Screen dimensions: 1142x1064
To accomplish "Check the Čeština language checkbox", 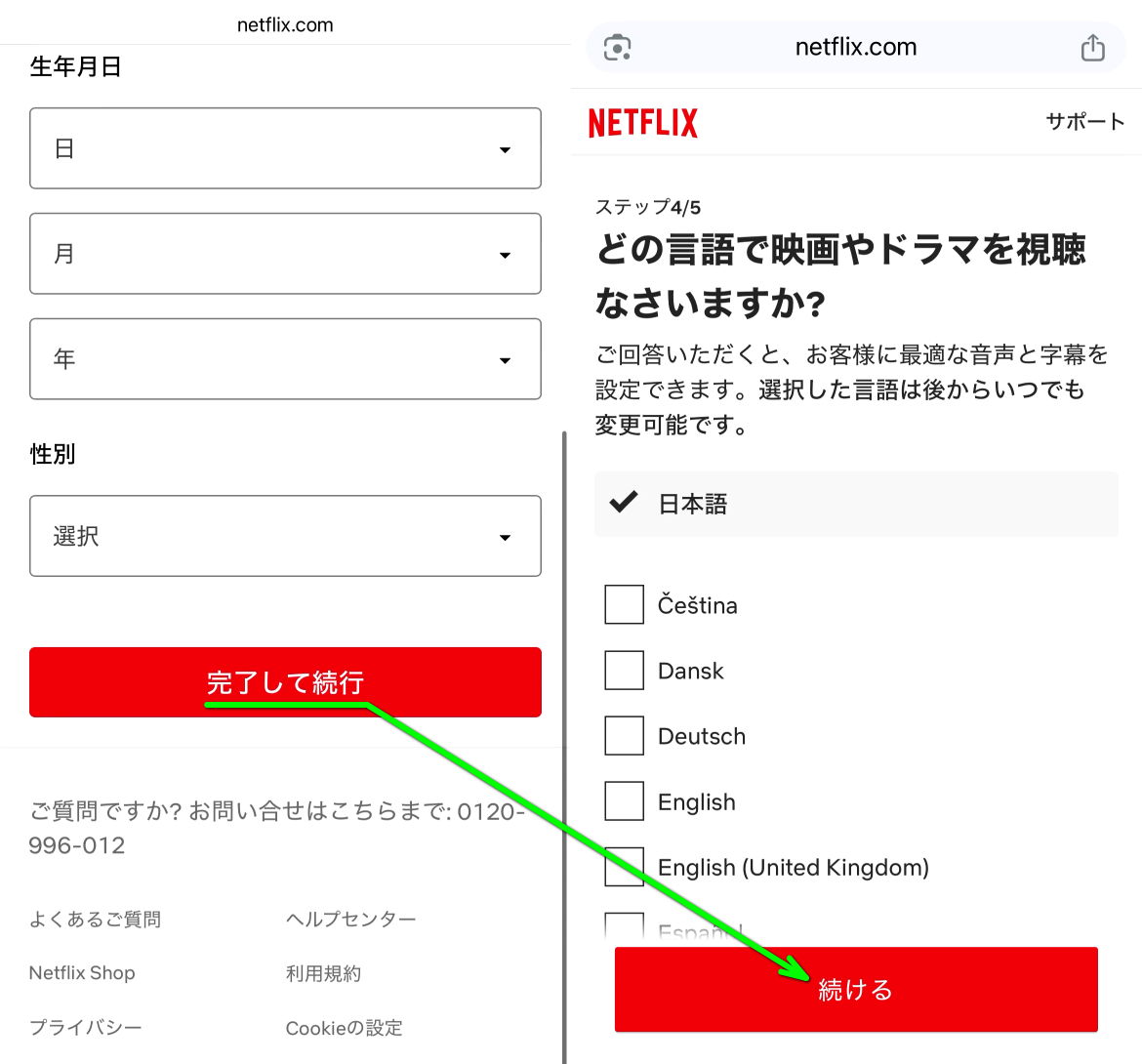I will (x=625, y=605).
